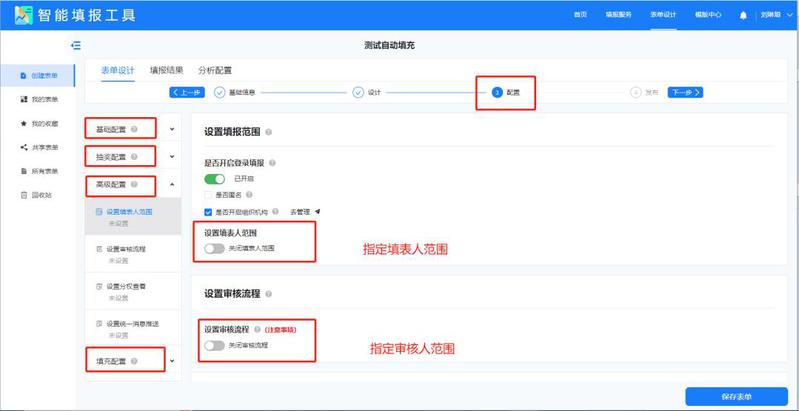Click the 保存表单 button

[735, 395]
